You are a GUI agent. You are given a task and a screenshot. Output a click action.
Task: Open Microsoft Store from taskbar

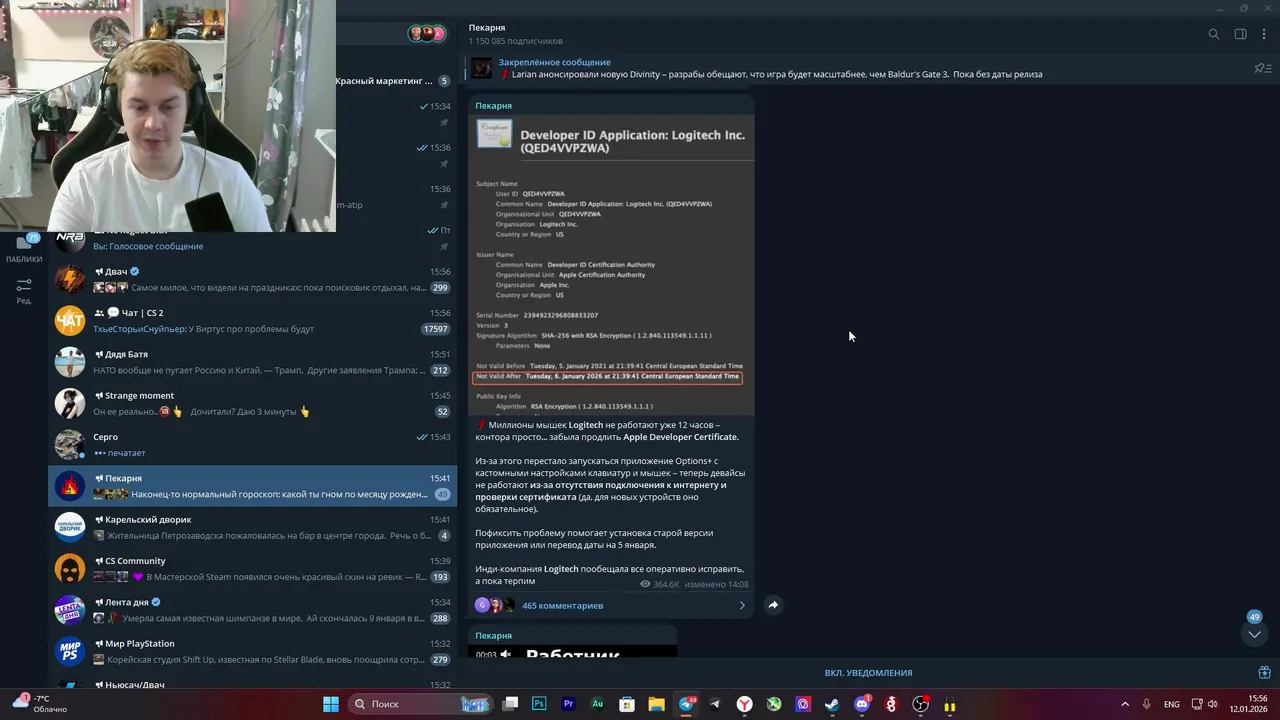[x=627, y=704]
